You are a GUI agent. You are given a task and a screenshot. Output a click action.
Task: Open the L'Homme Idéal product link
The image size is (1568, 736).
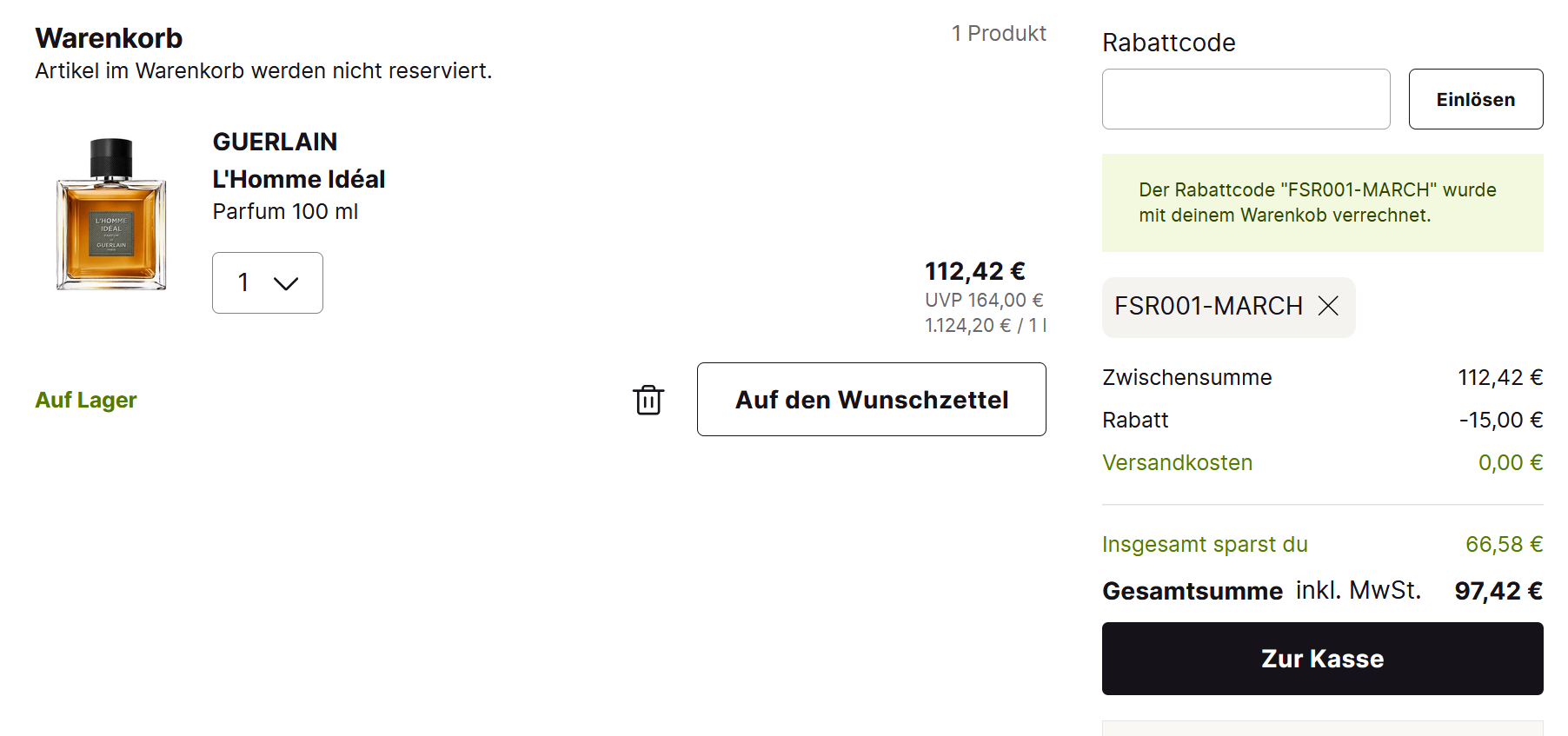pos(299,179)
